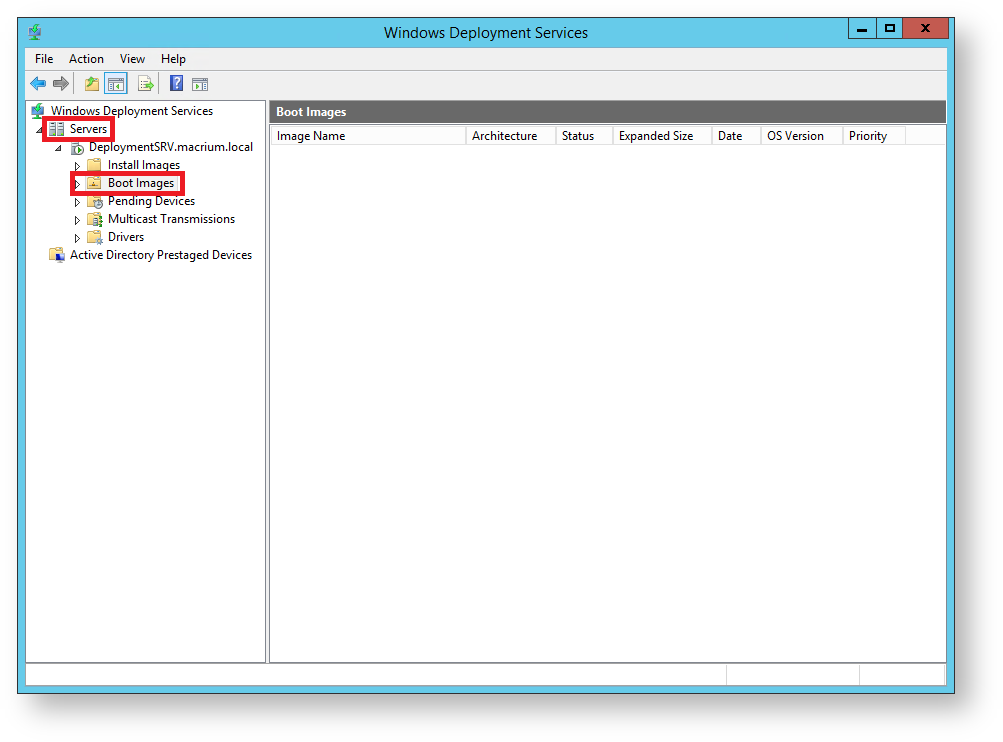Open the Help menu
The height and width of the screenshot is (742, 1003).
coord(173,59)
